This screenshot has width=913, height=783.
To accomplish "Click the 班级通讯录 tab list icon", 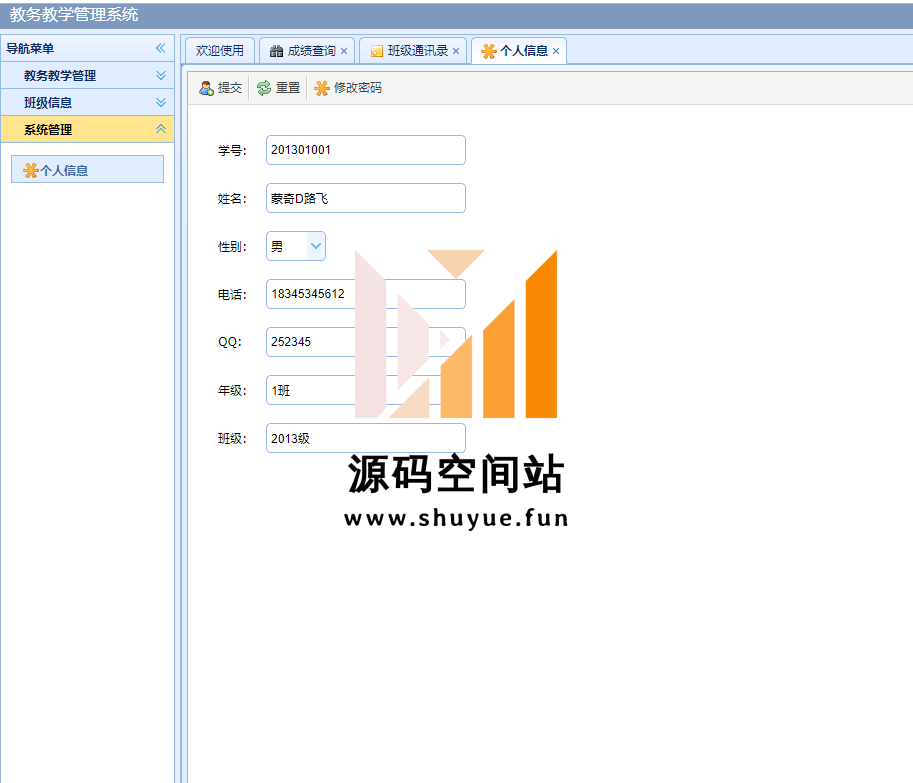I will tap(377, 51).
